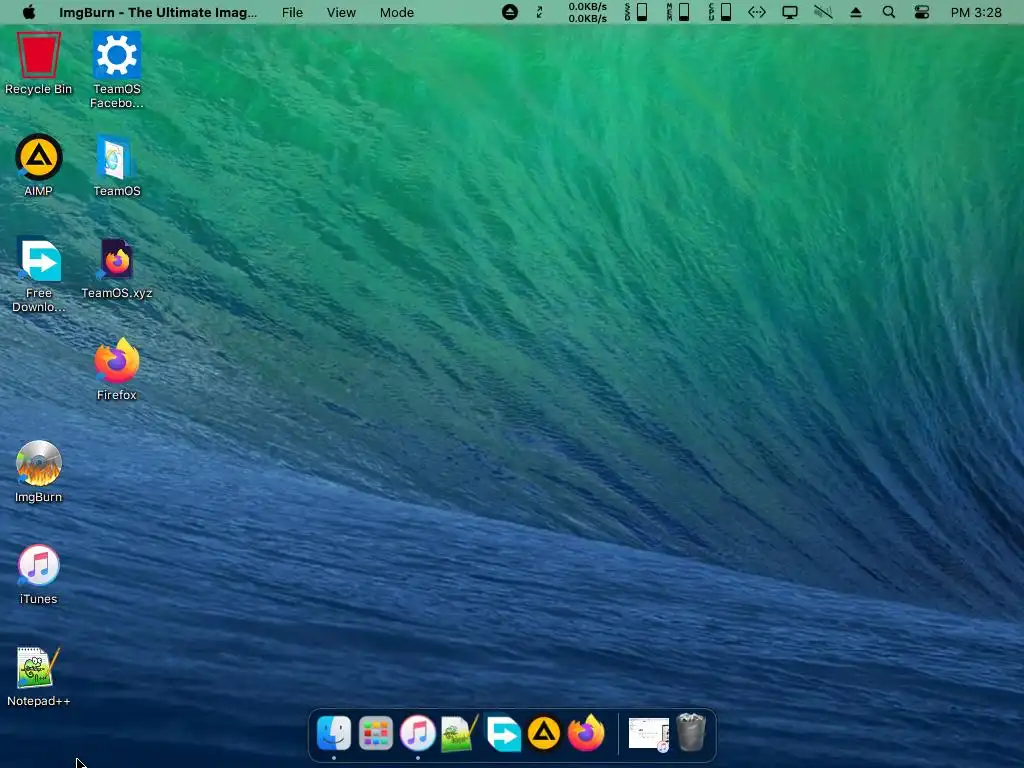The width and height of the screenshot is (1024, 768).
Task: Click the network connection arrows icon
Action: coord(756,12)
